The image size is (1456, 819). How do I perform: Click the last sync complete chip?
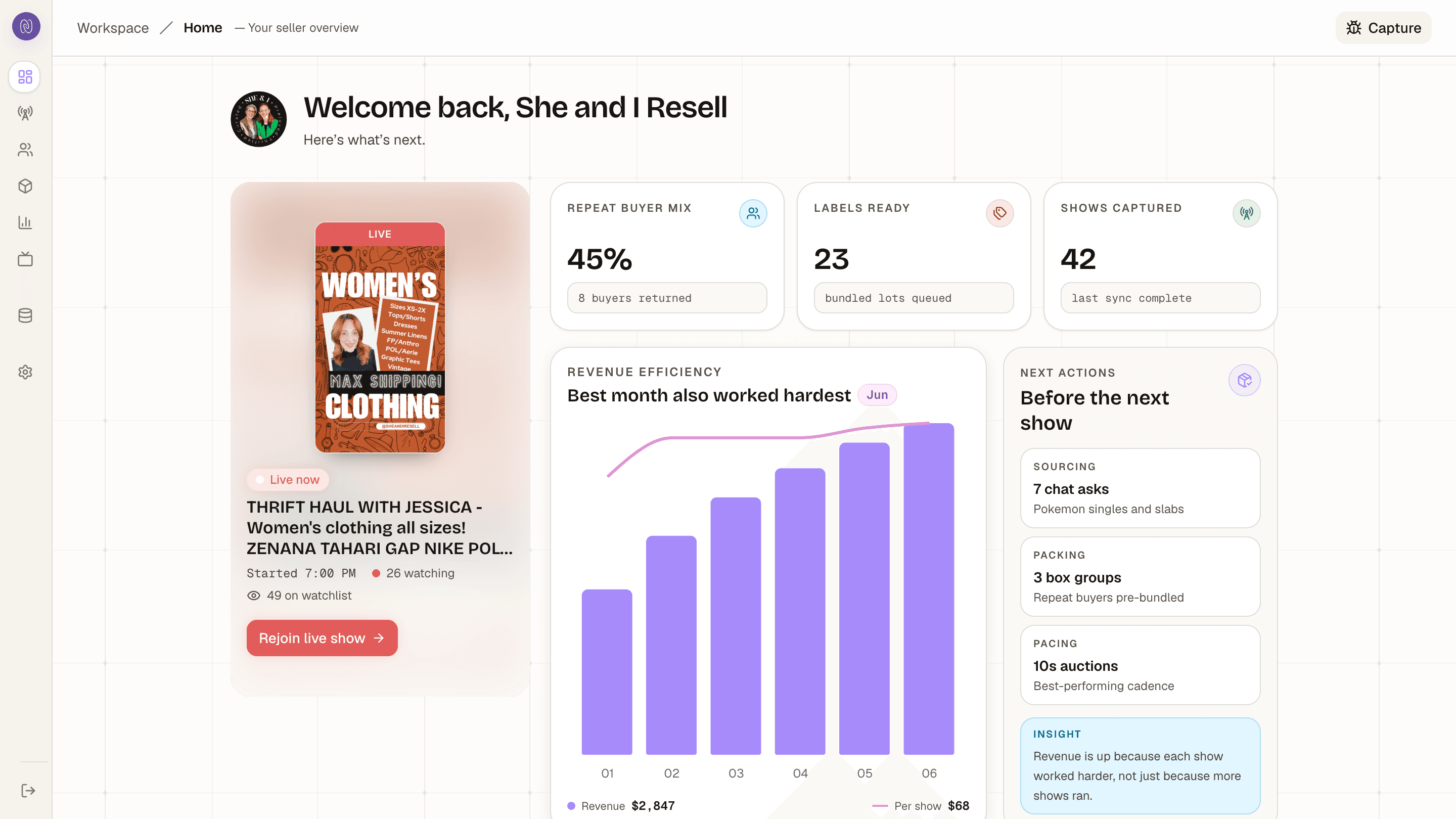click(1160, 298)
